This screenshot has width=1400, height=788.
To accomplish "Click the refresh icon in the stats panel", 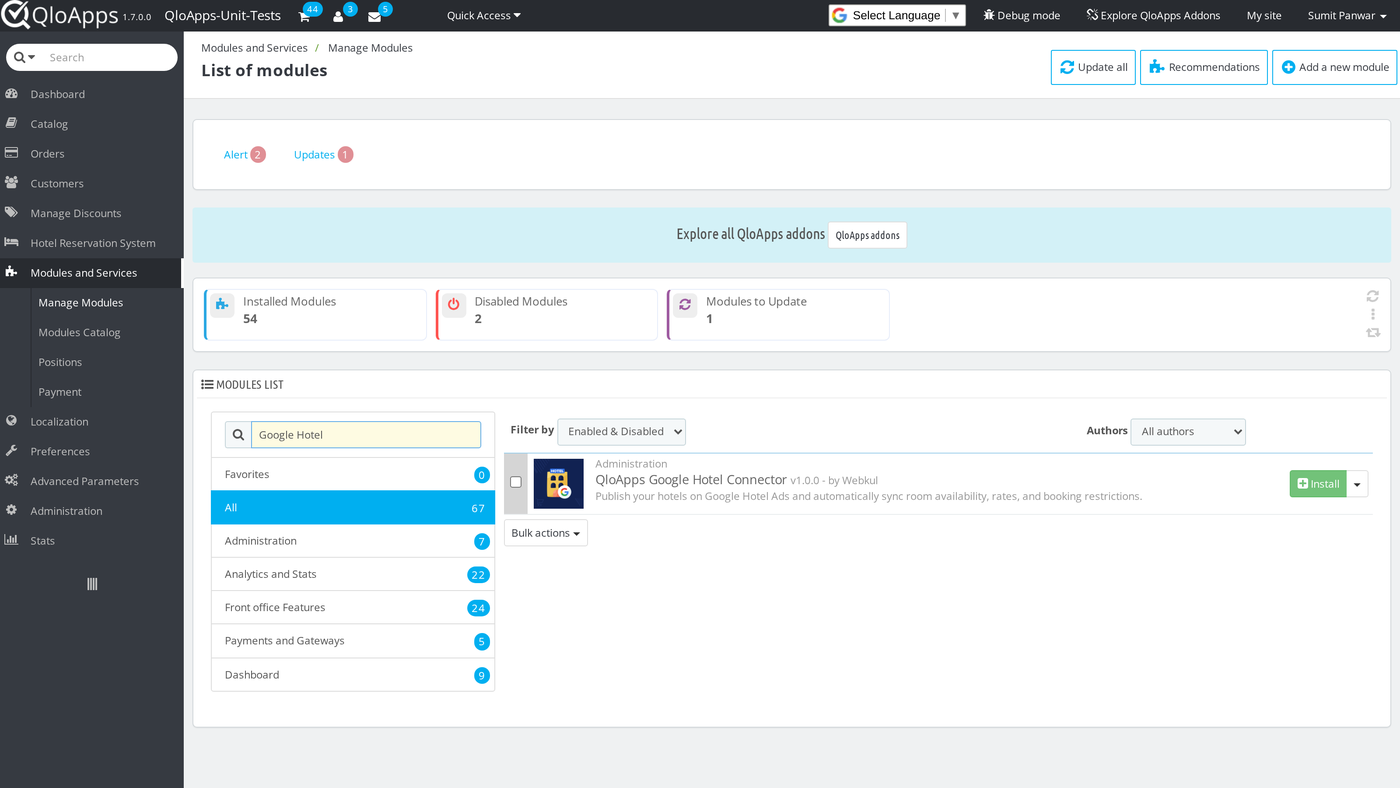I will [x=1373, y=296].
